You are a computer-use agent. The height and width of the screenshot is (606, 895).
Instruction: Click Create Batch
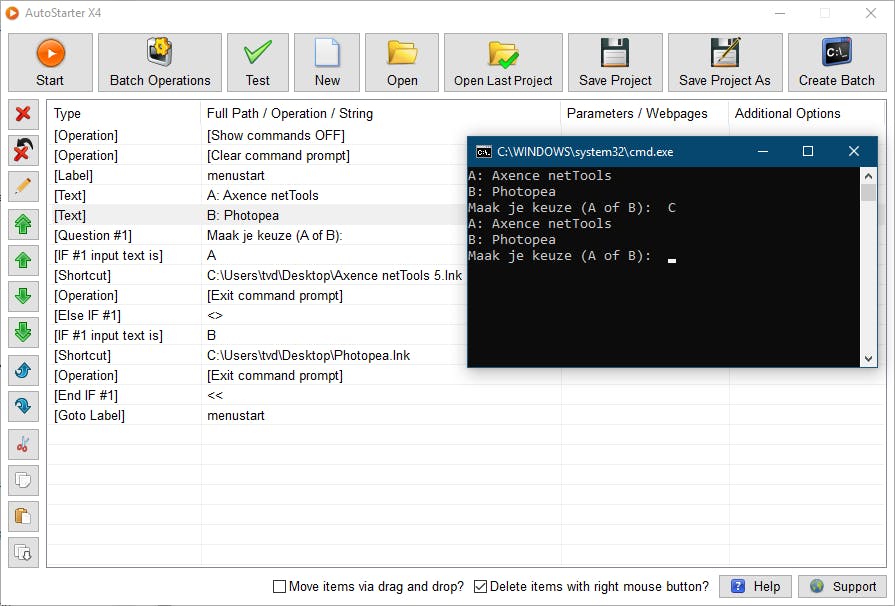[837, 62]
